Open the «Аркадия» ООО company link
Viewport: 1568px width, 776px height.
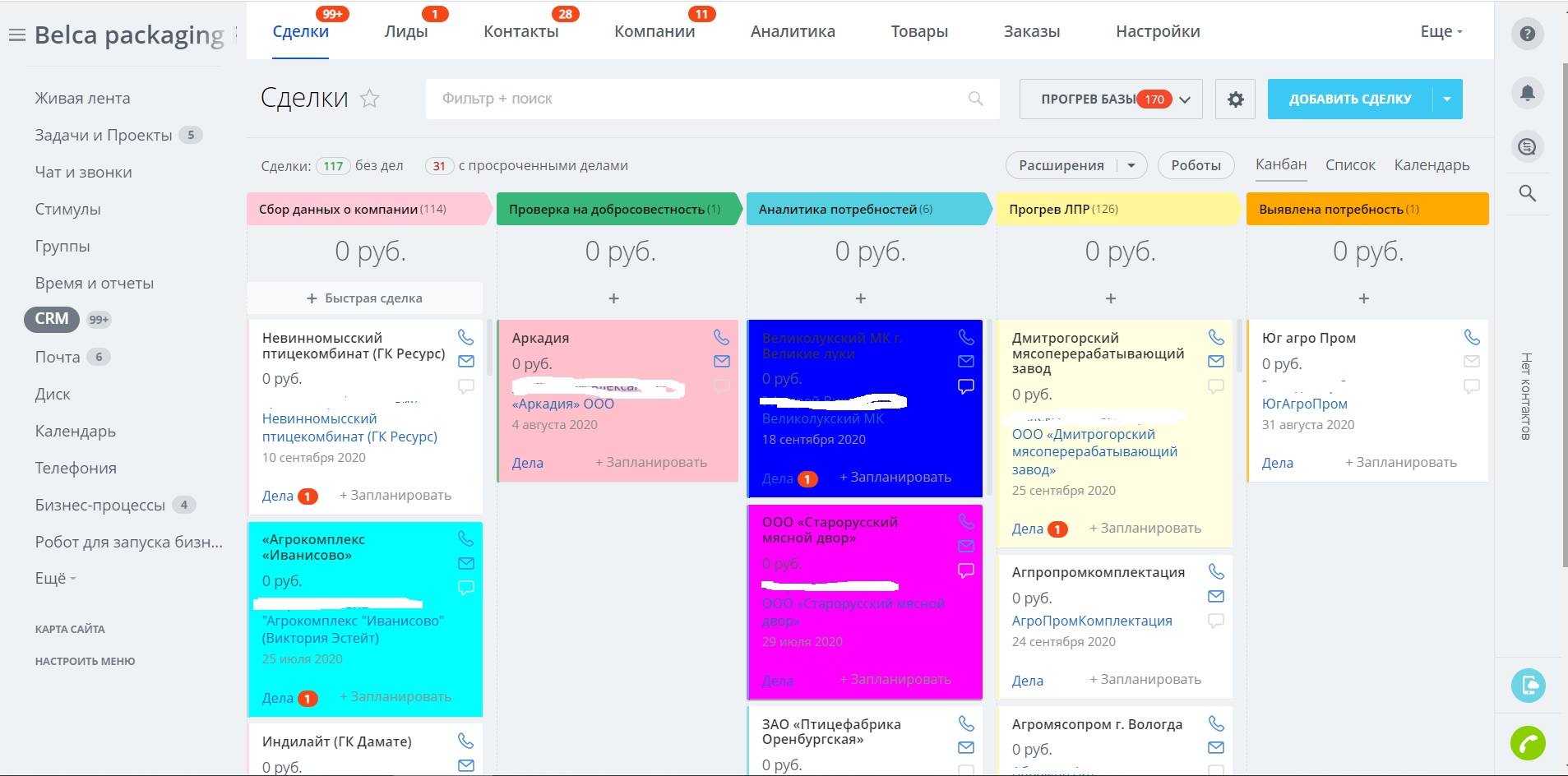tap(562, 404)
